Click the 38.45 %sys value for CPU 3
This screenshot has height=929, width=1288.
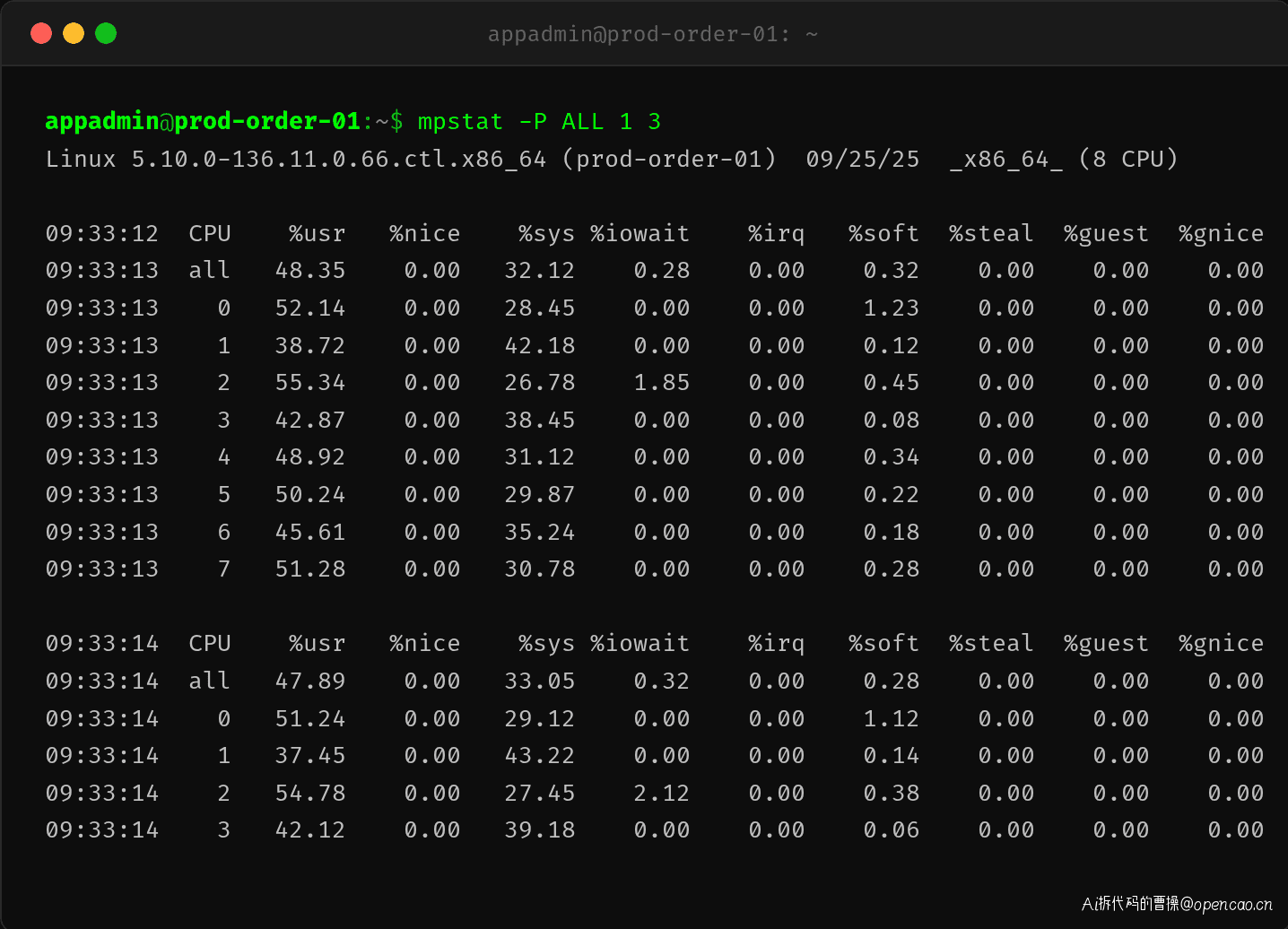click(539, 420)
